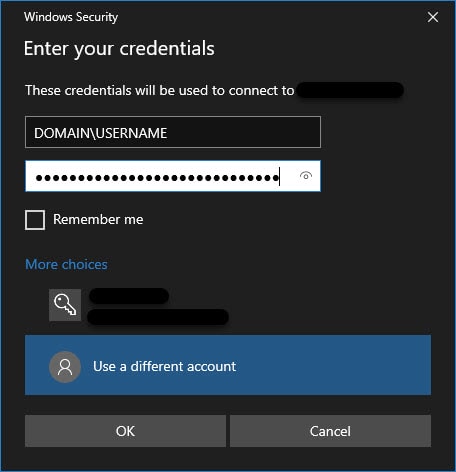Close the Windows Security dialog with X
This screenshot has width=456, height=472.
click(x=433, y=17)
